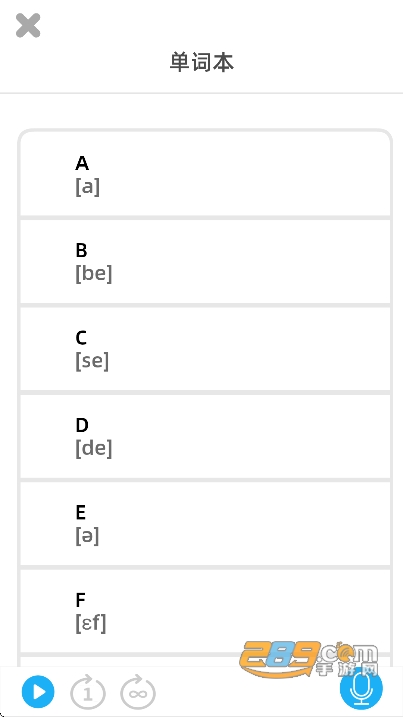Image resolution: width=403 pixels, height=717 pixels.
Task: Select the letter D entry
Action: click(x=205, y=437)
